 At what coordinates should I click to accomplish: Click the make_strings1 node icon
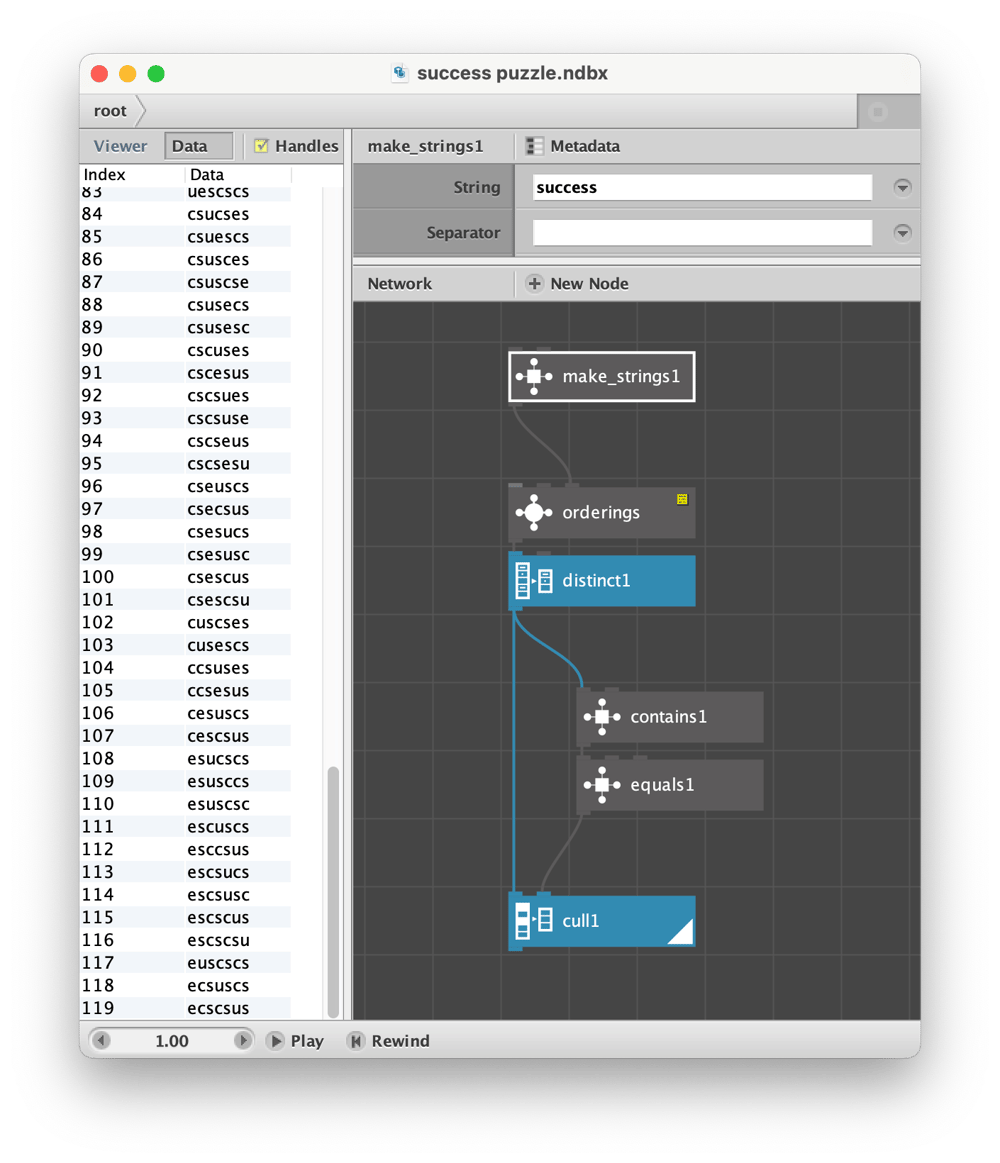534,377
